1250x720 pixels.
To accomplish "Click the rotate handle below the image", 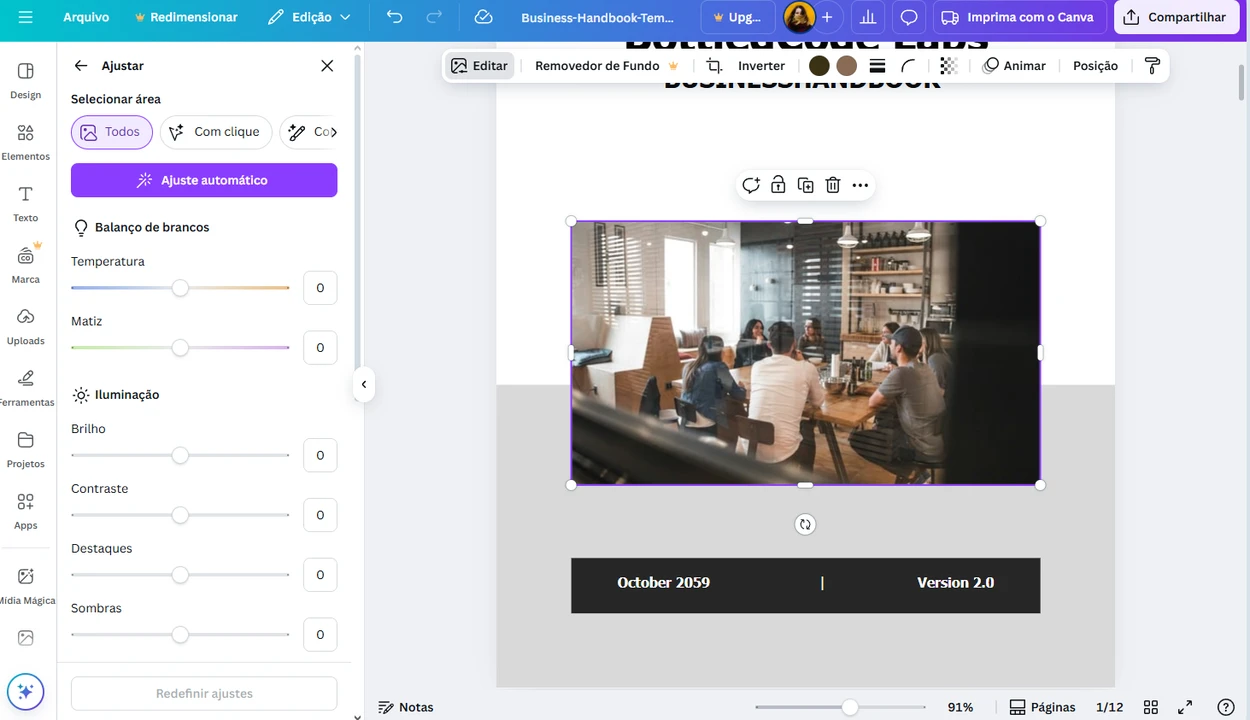I will pos(805,524).
